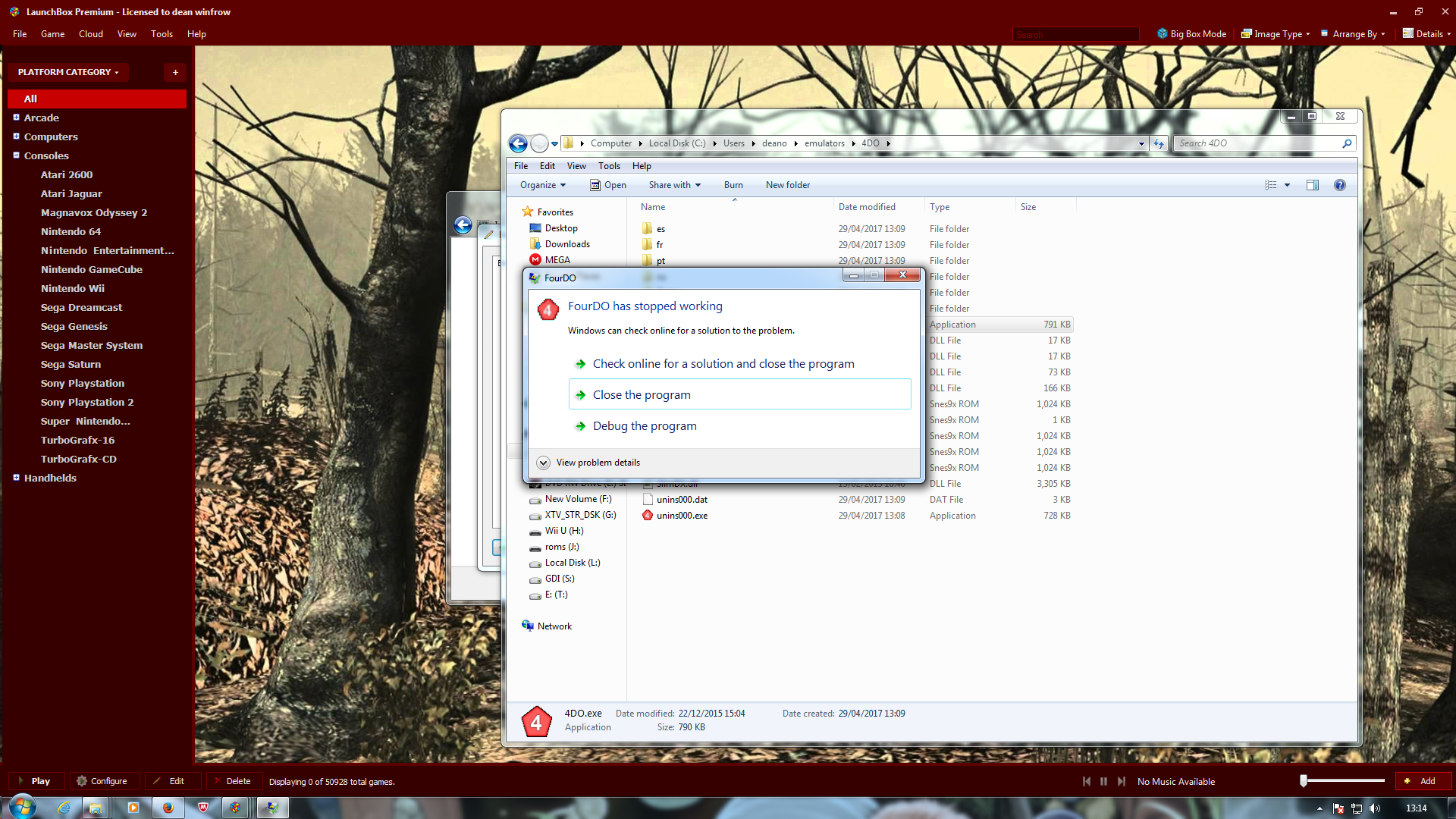
Task: Expand Handhelds platform category
Action: (16, 478)
